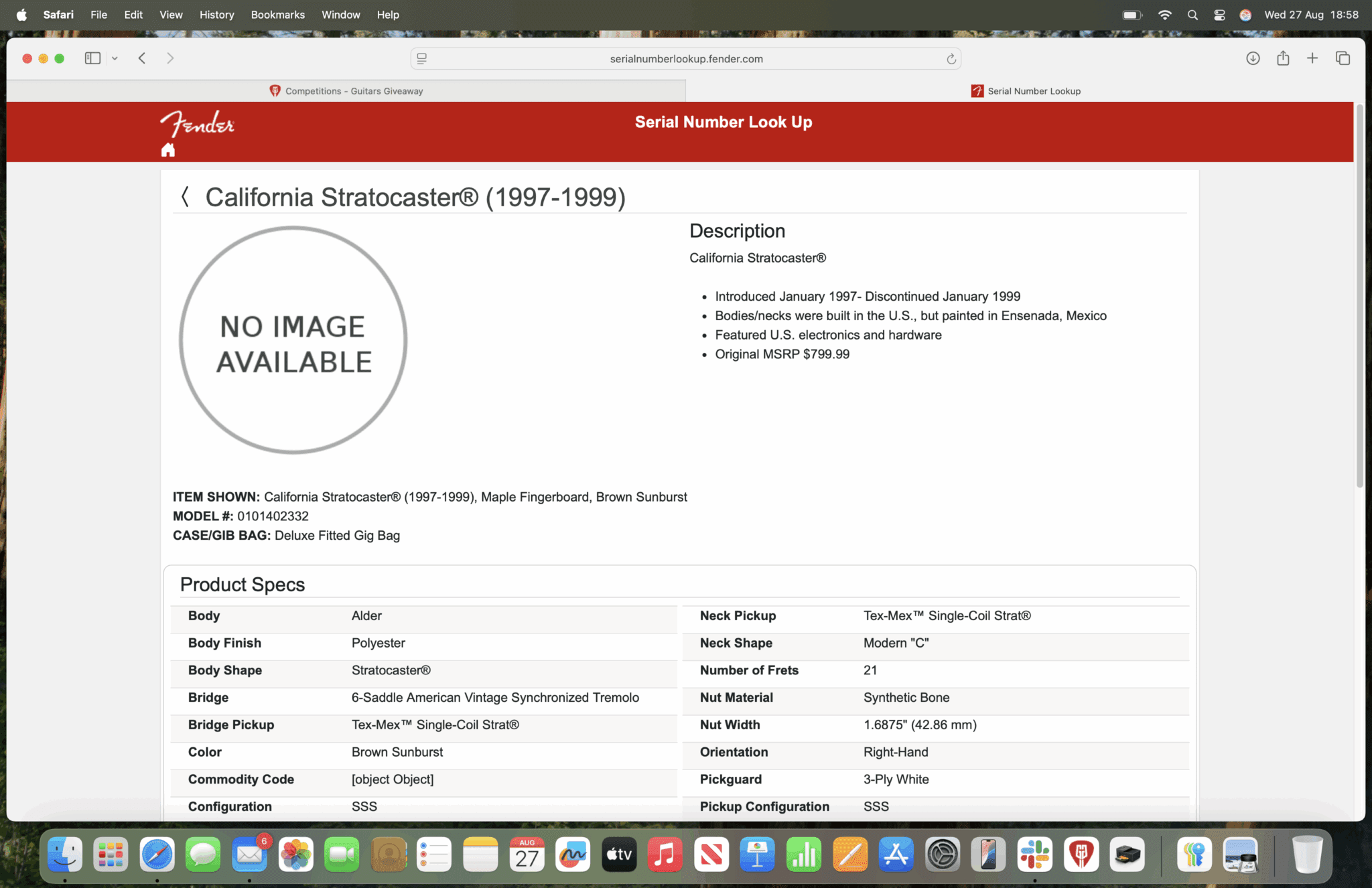1372x888 pixels.
Task: Go back using the chevron beside California Stratocaster
Action: (x=185, y=197)
